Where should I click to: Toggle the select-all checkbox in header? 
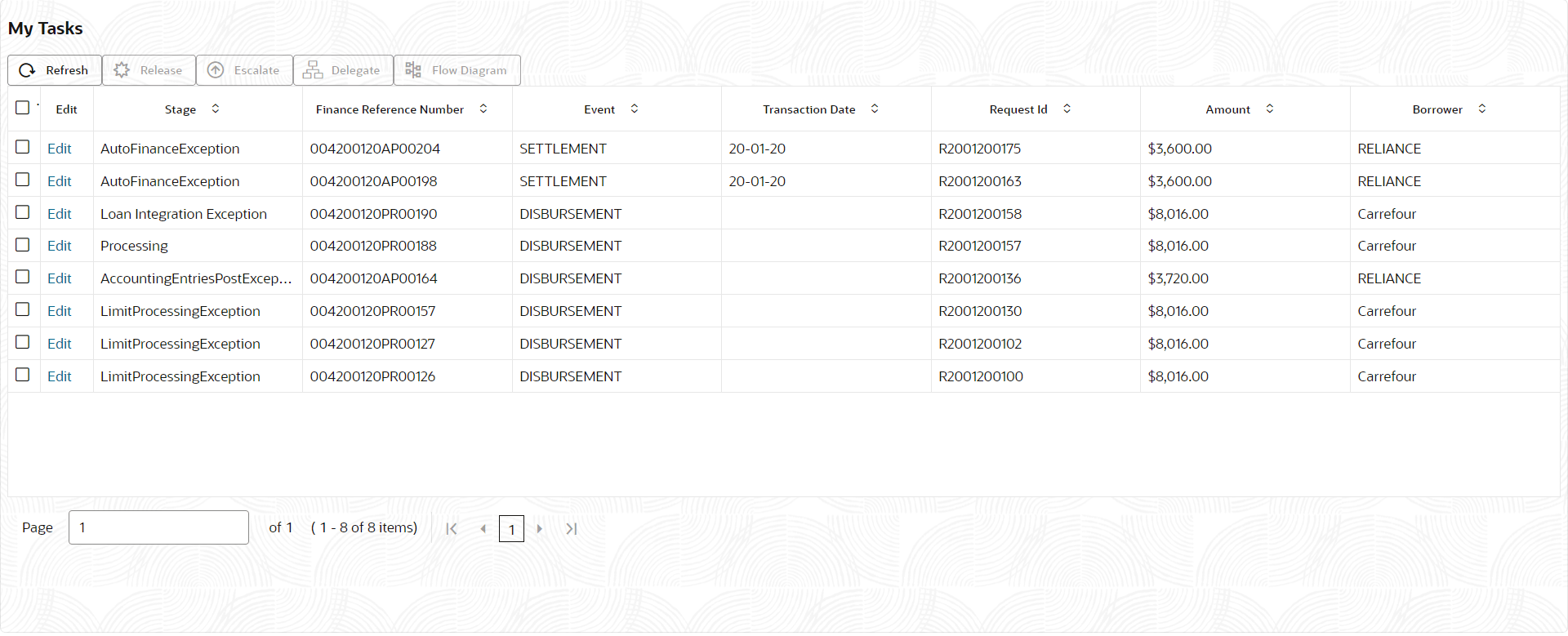(x=23, y=108)
